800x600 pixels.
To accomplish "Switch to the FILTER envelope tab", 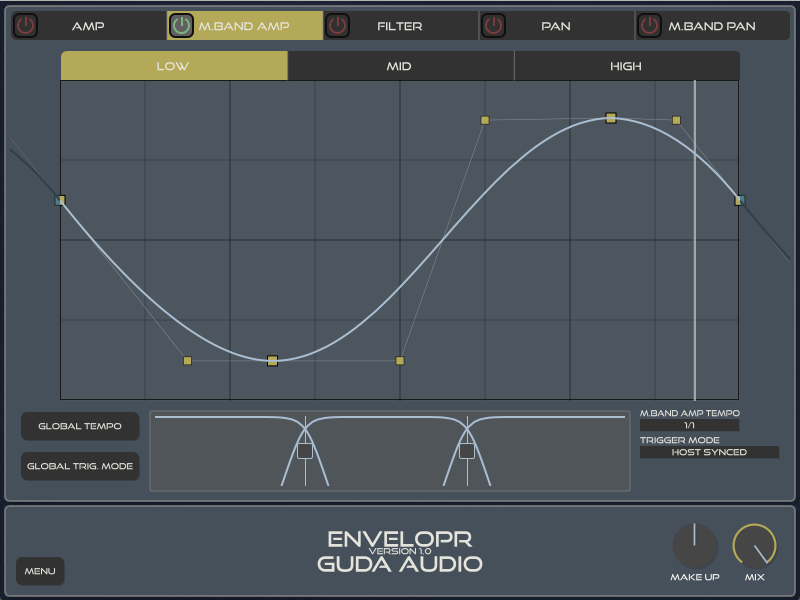I will tap(399, 26).
